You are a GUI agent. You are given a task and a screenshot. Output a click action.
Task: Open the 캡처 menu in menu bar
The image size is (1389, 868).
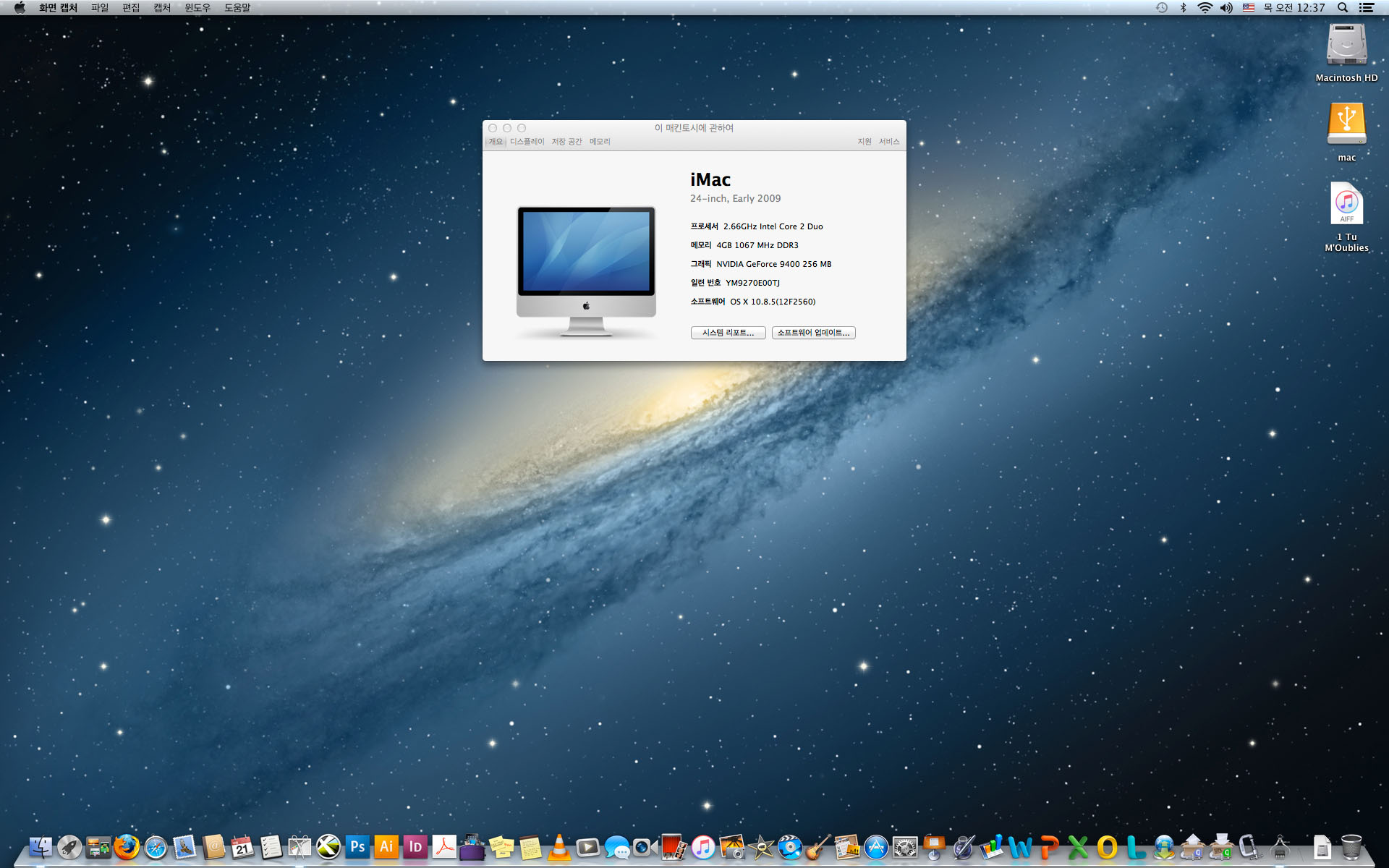click(x=162, y=8)
